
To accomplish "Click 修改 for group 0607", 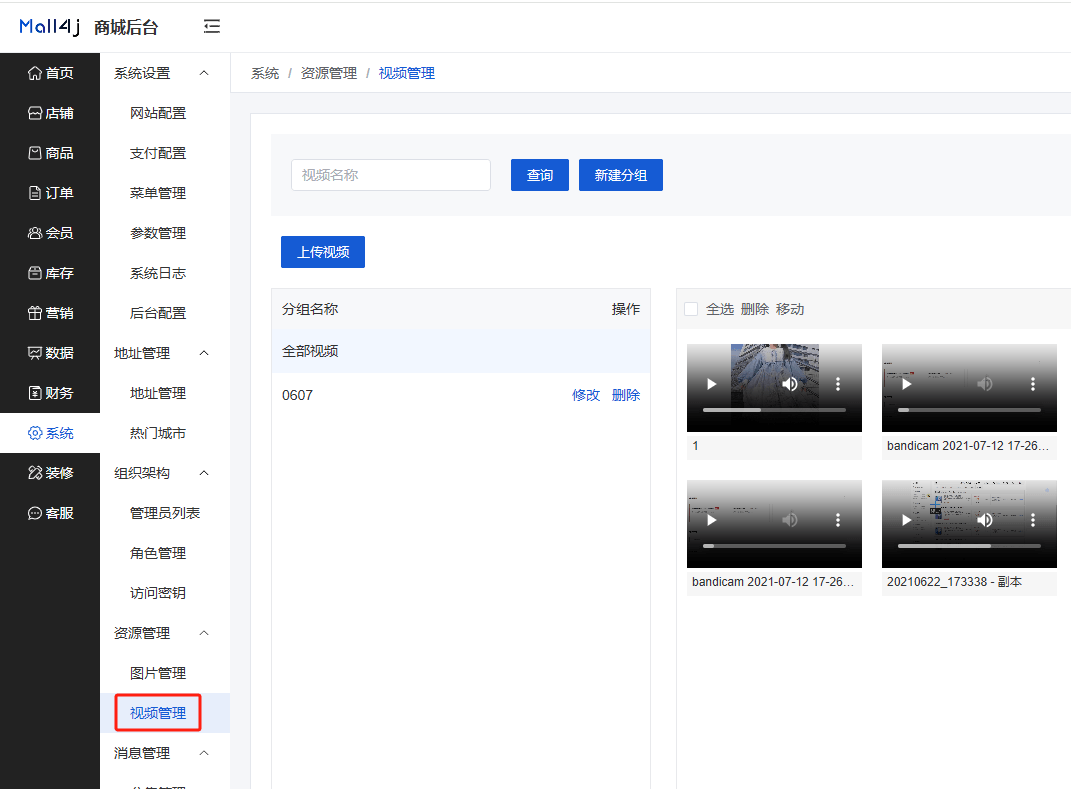I will (585, 395).
